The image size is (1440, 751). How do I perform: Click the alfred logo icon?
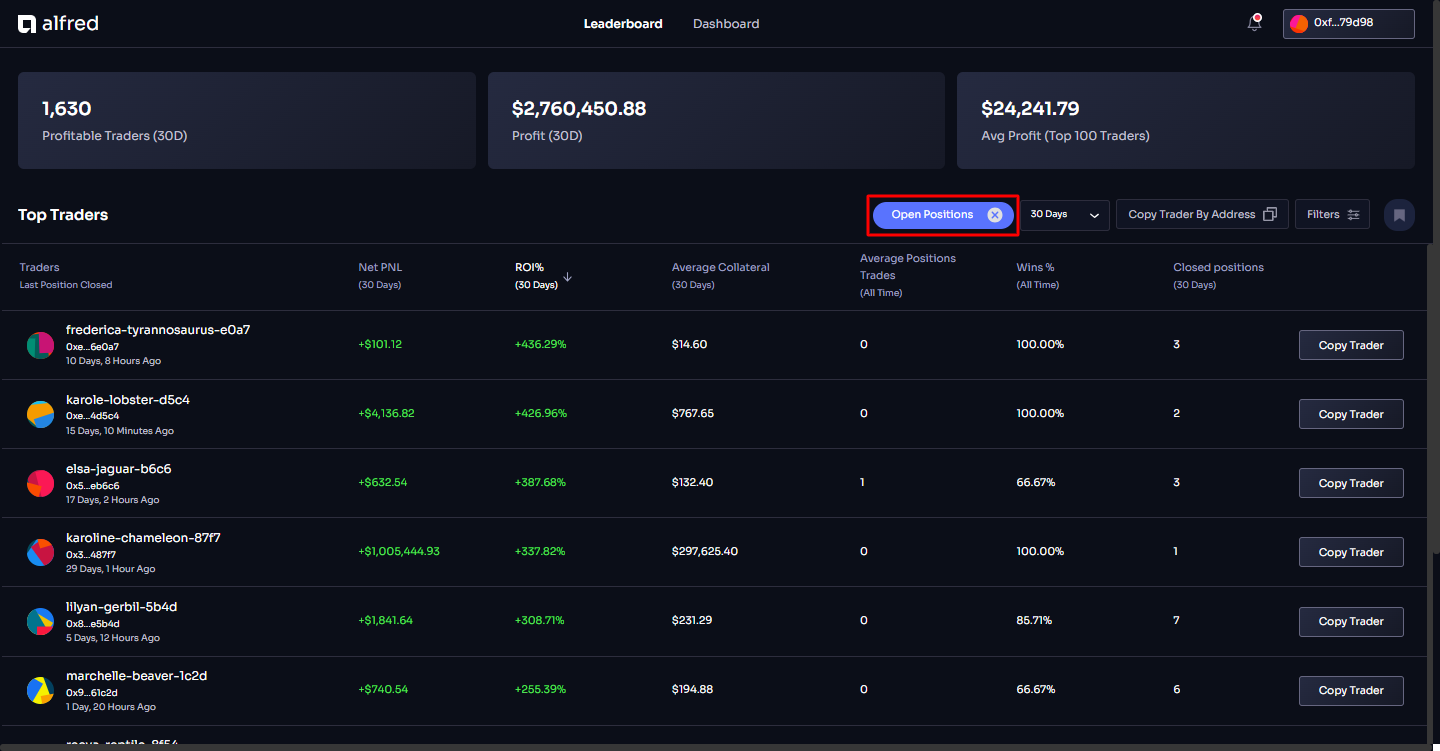pos(27,24)
